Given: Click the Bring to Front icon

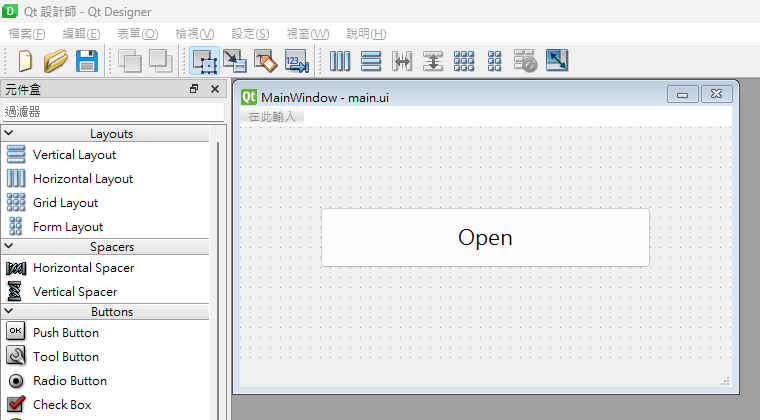Looking at the screenshot, I should (160, 61).
